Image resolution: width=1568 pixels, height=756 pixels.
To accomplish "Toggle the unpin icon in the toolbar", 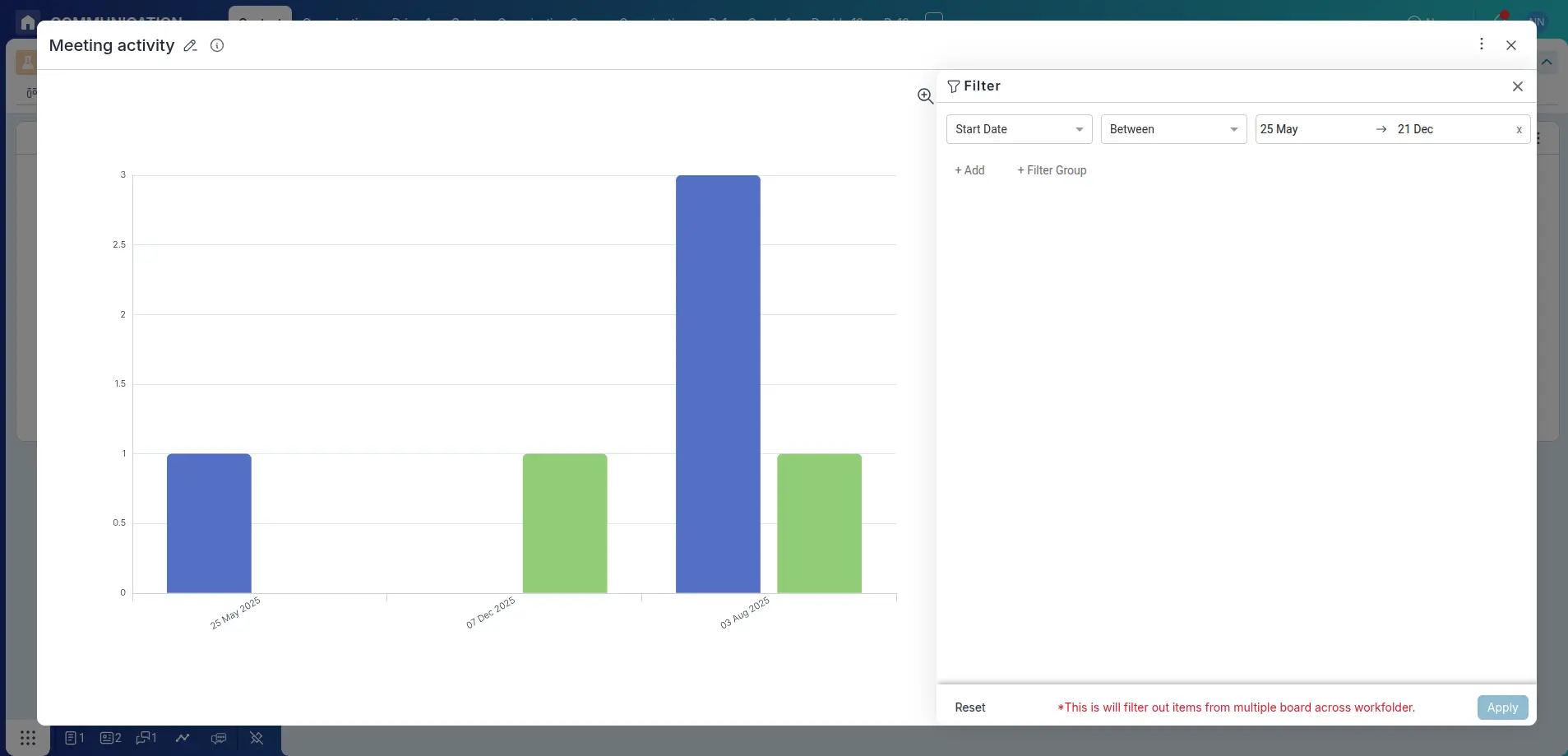I will tap(256, 738).
